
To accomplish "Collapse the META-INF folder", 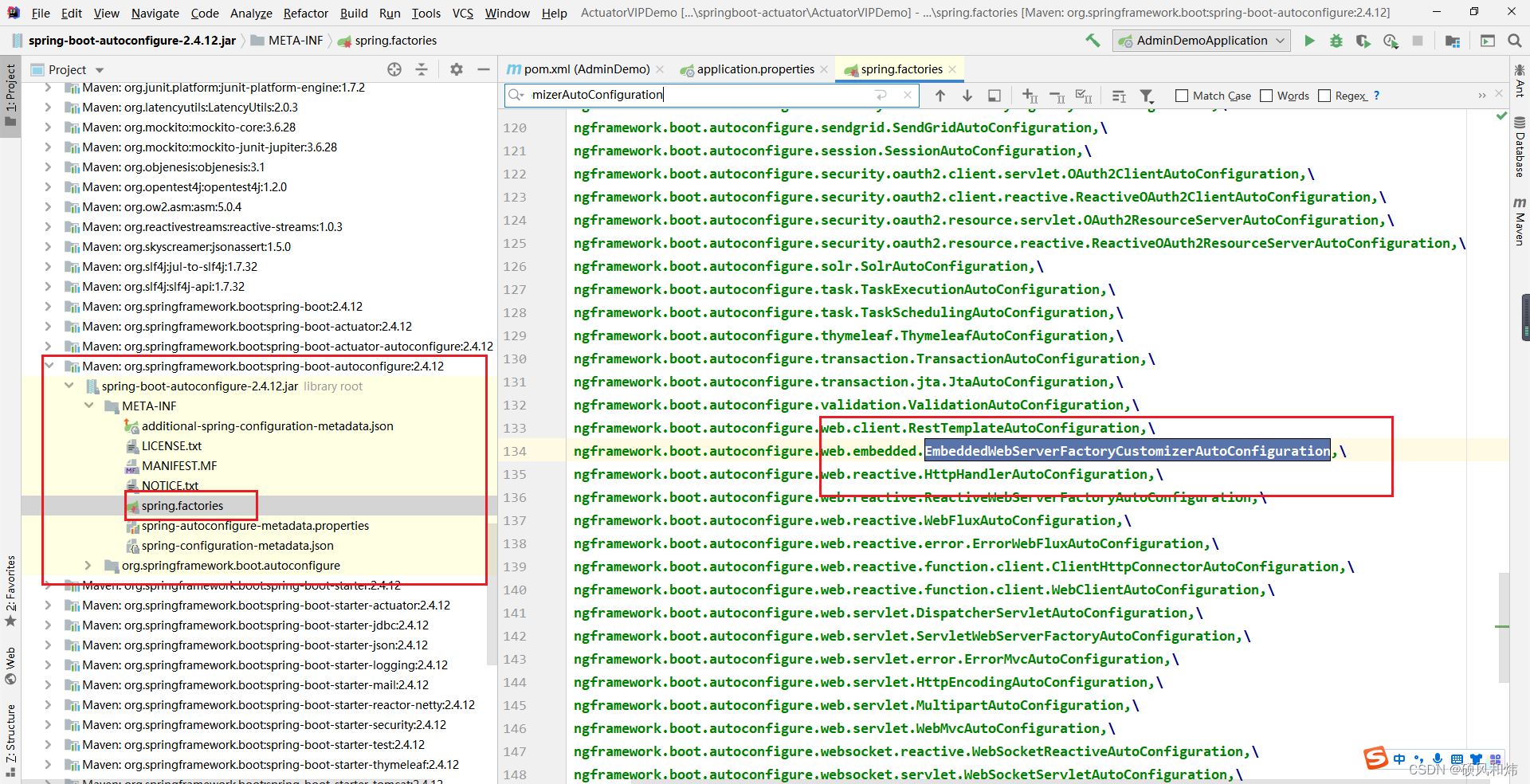I will [x=88, y=406].
